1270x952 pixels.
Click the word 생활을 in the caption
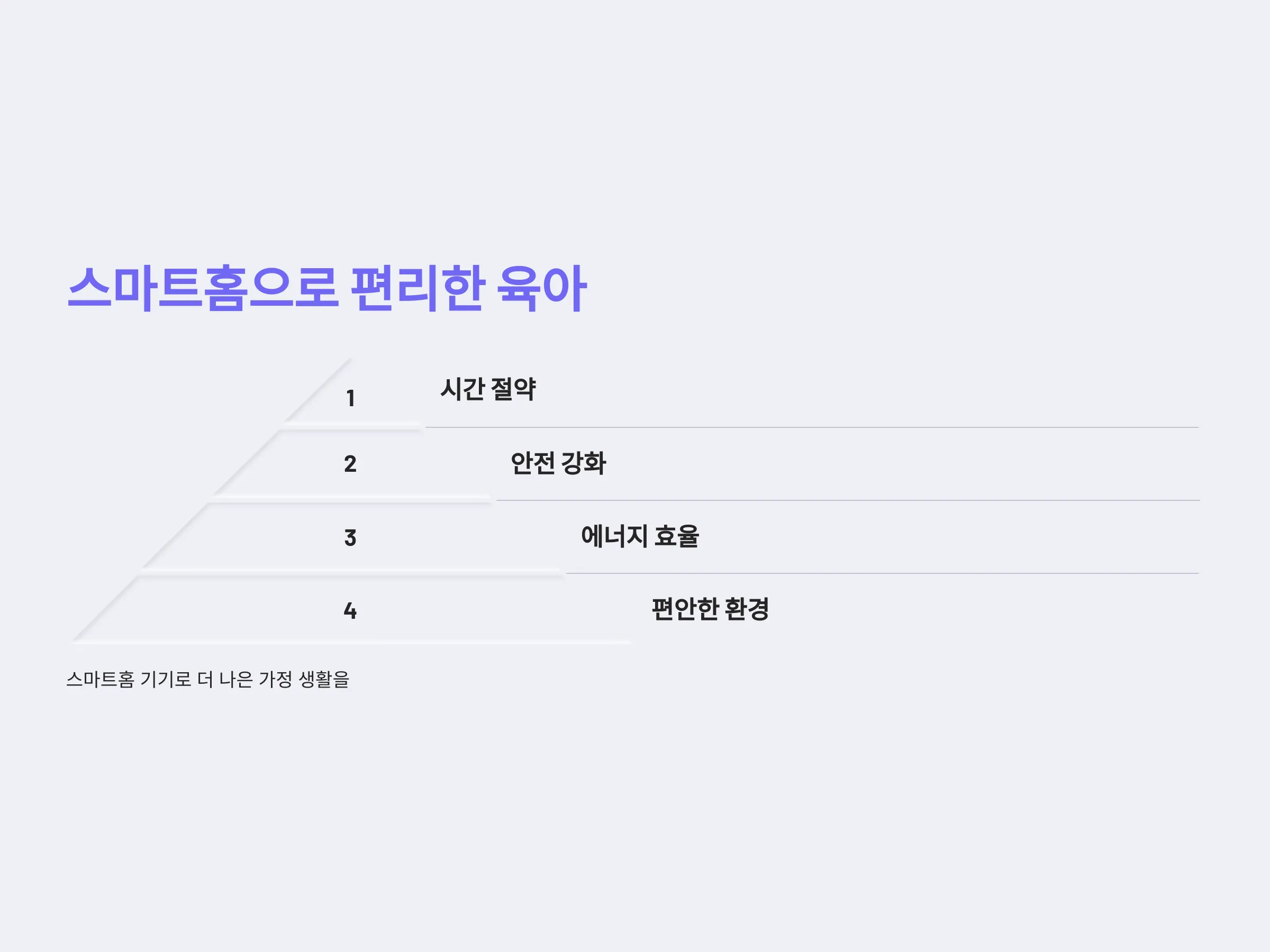(x=324, y=680)
